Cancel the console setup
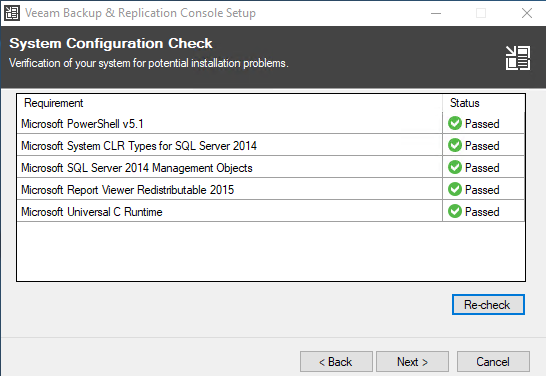 (493, 362)
